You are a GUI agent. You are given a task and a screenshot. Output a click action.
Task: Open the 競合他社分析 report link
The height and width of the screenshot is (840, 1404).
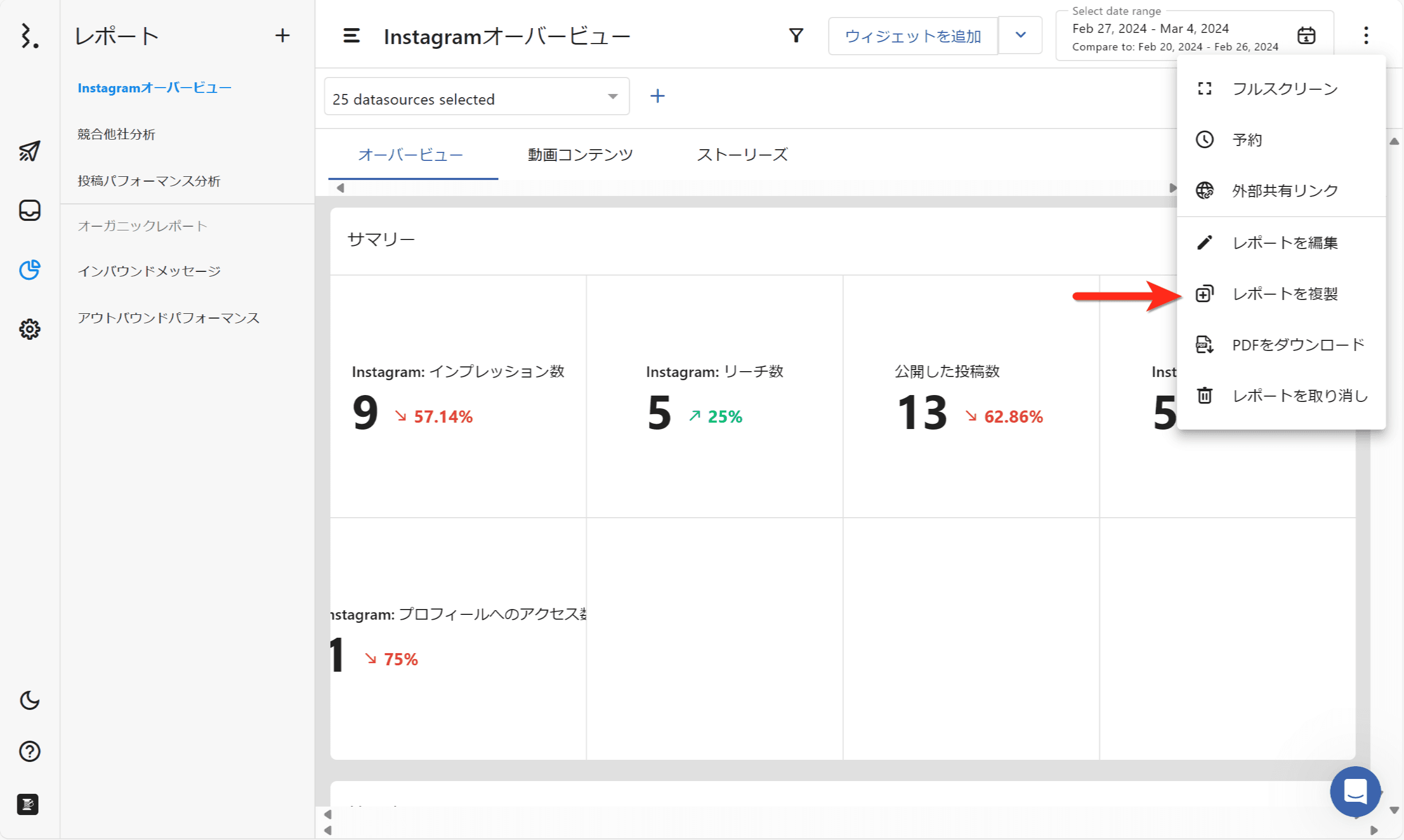(x=116, y=134)
